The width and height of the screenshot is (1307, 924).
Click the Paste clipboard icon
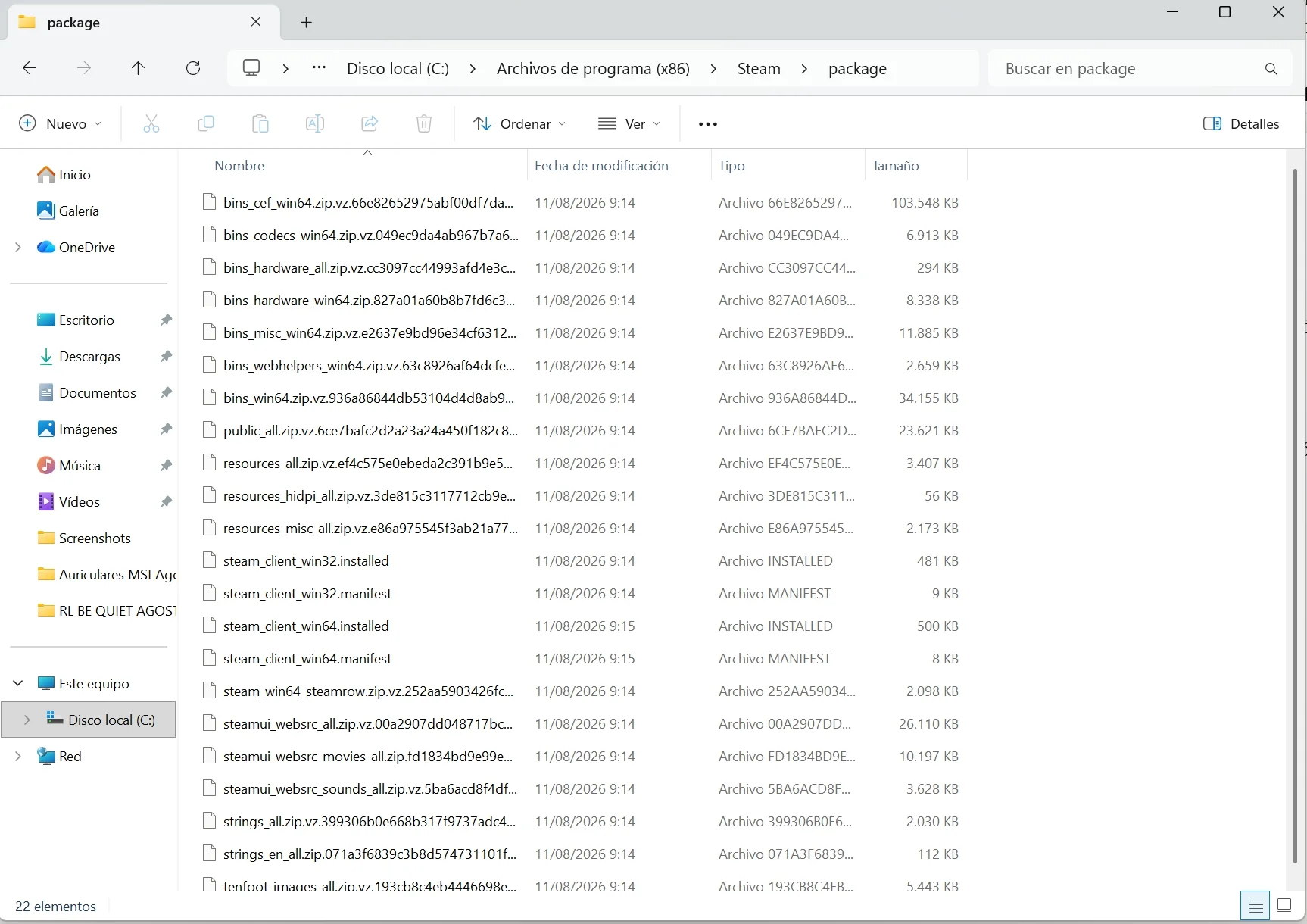[260, 123]
